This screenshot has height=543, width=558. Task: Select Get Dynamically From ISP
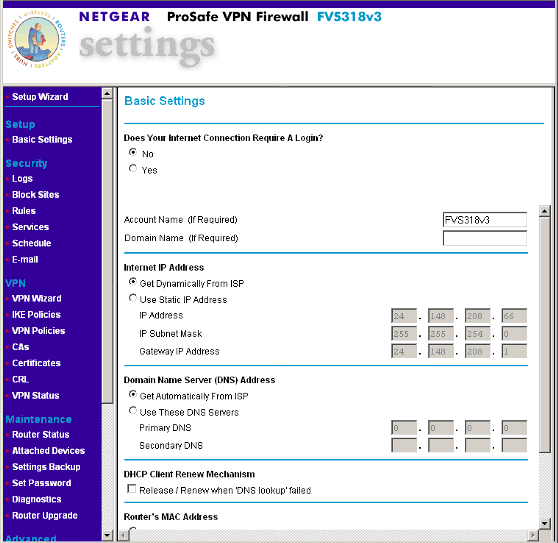[133, 282]
